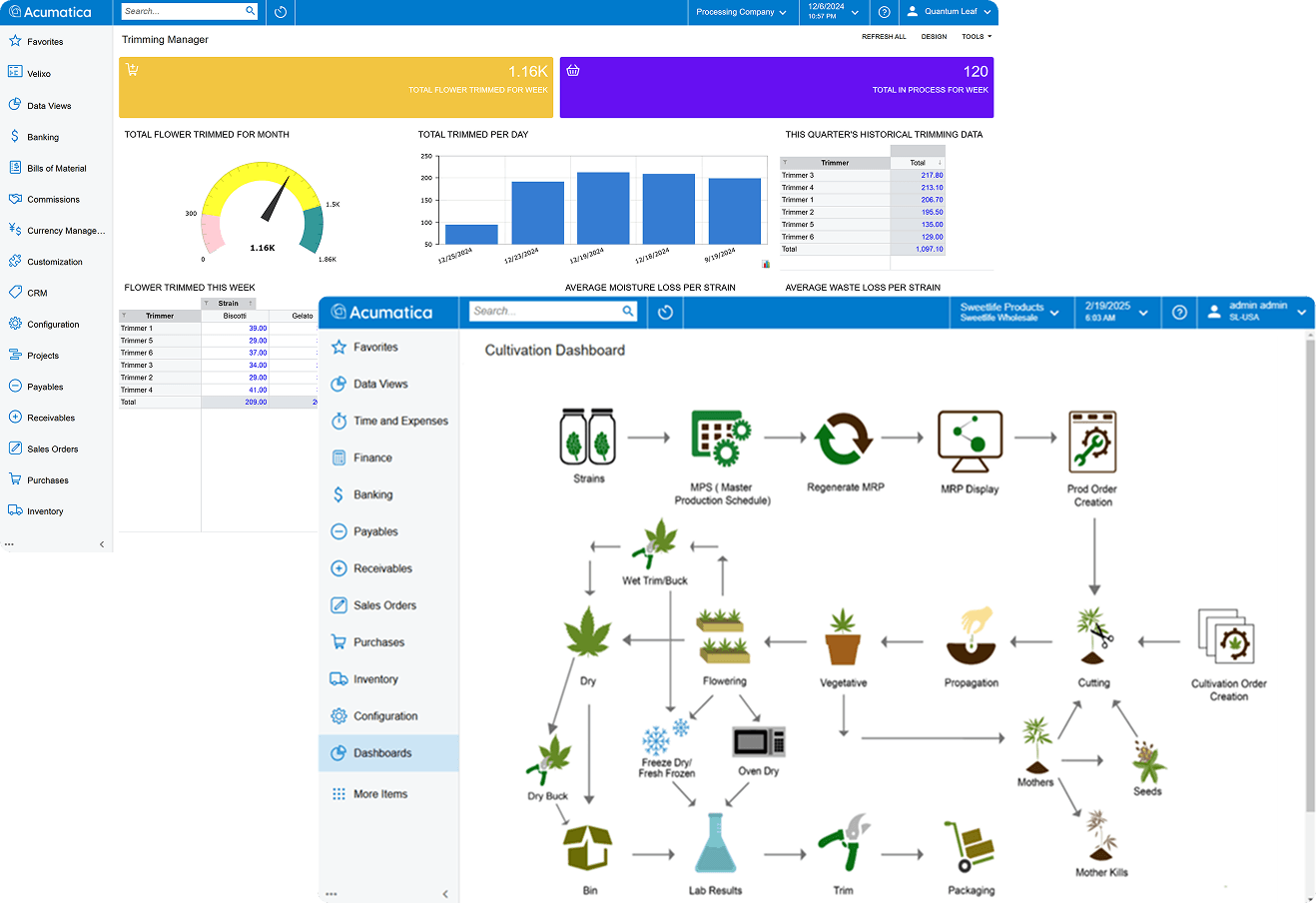The width and height of the screenshot is (1316, 903).
Task: Open 12/6/2024 date dropdown
Action: [x=833, y=12]
